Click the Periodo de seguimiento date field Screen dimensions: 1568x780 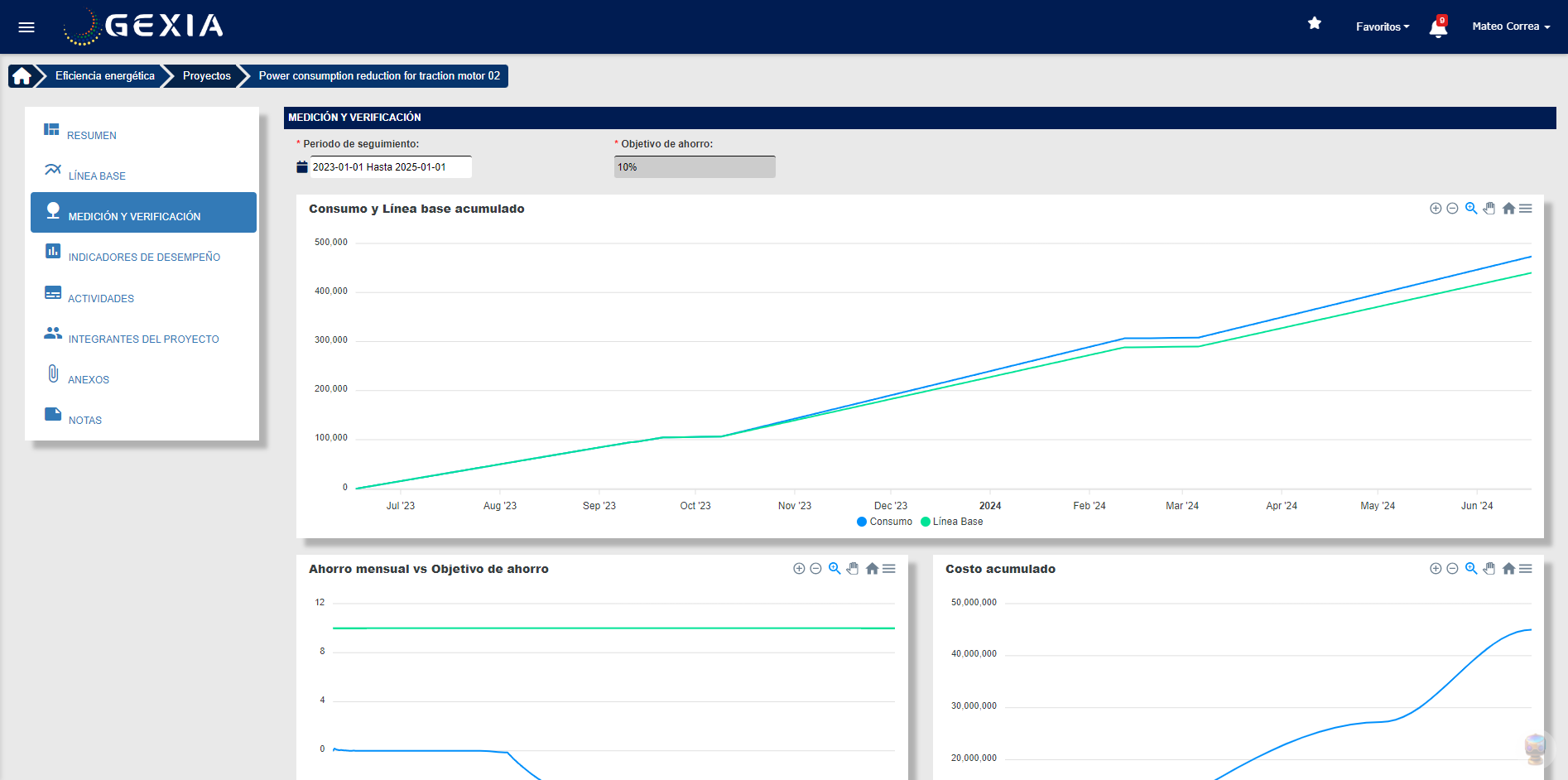coord(390,167)
